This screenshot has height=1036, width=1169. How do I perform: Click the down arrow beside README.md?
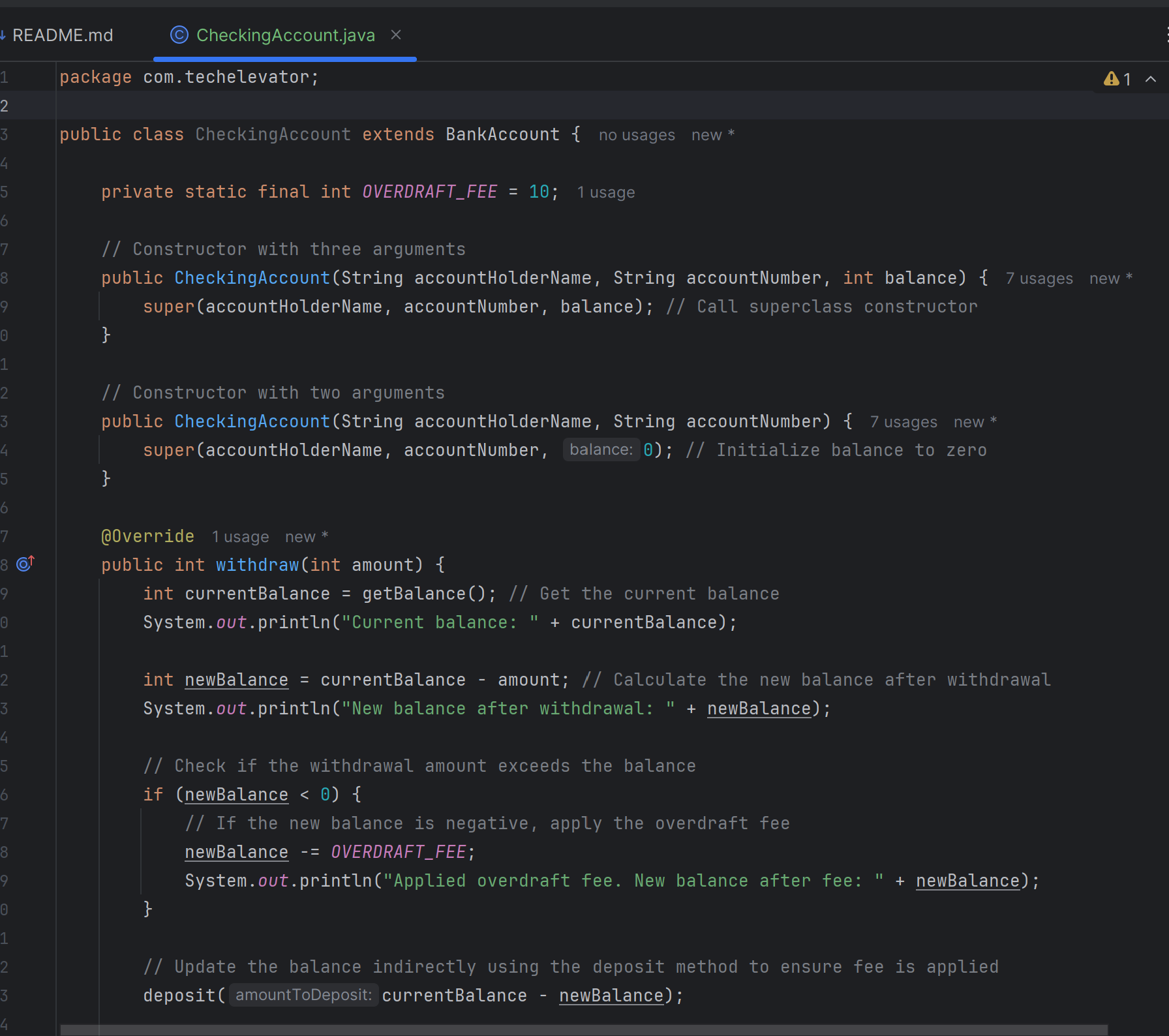pyautogui.click(x=4, y=35)
